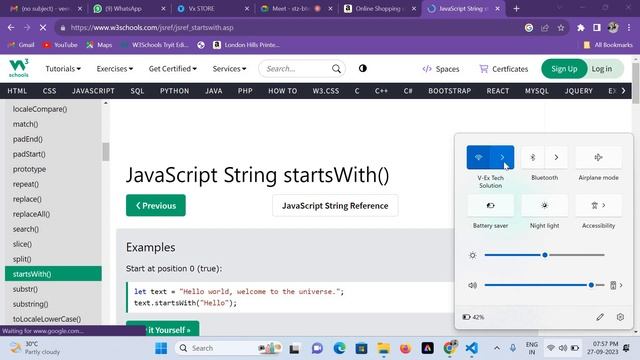The width and height of the screenshot is (640, 360).
Task: Adjust volume slider
Action: [544, 285]
